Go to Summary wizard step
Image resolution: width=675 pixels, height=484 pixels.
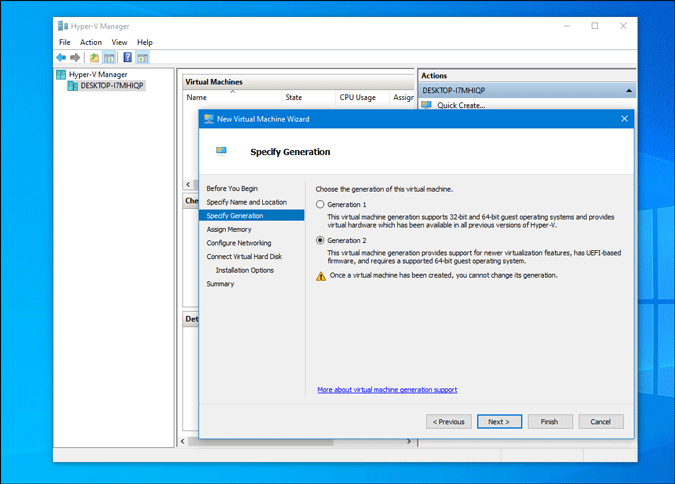tap(220, 284)
